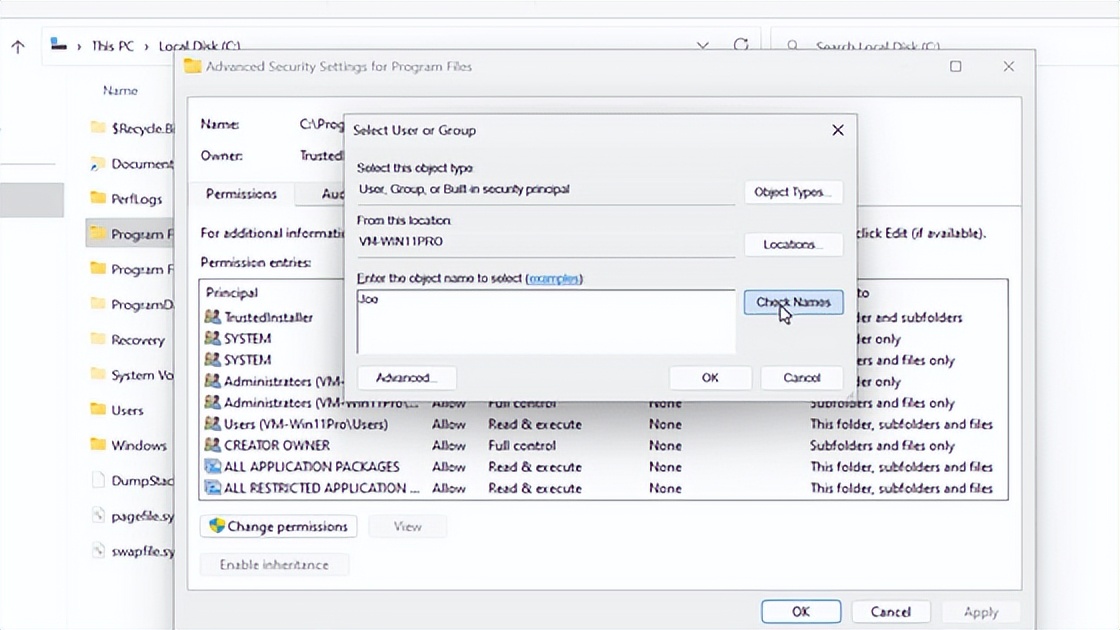Select ALL APPLICATION PACKAGES entry icon

(212, 466)
